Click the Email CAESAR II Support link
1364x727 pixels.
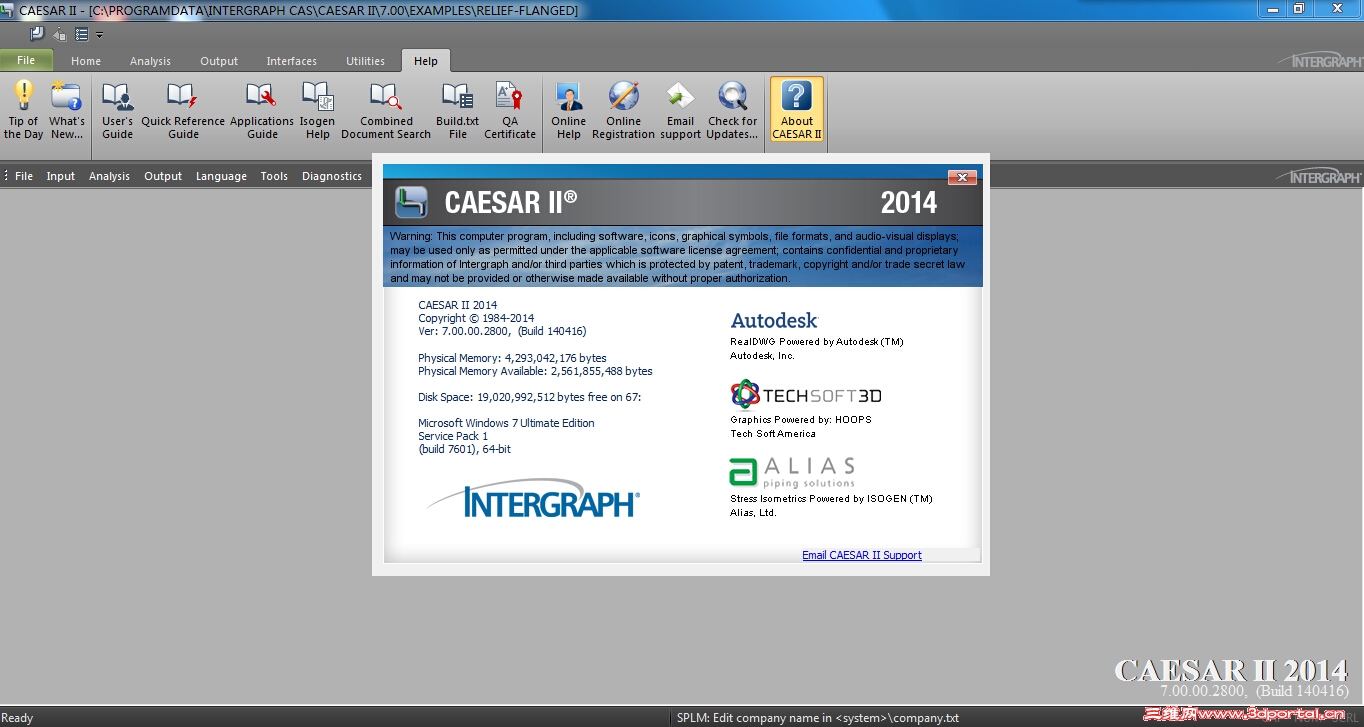tap(862, 555)
